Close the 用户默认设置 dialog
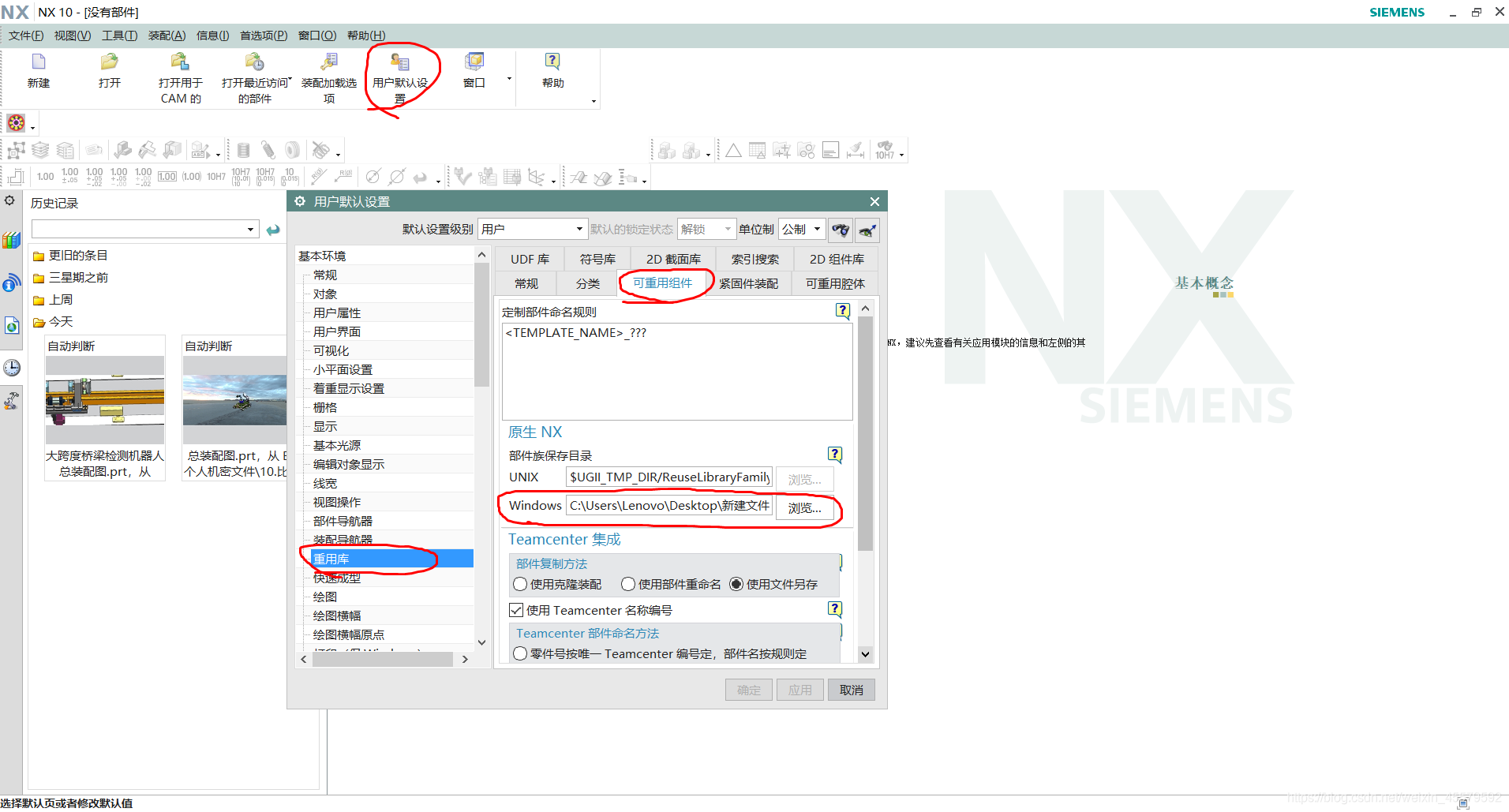1509x812 pixels. (x=874, y=201)
